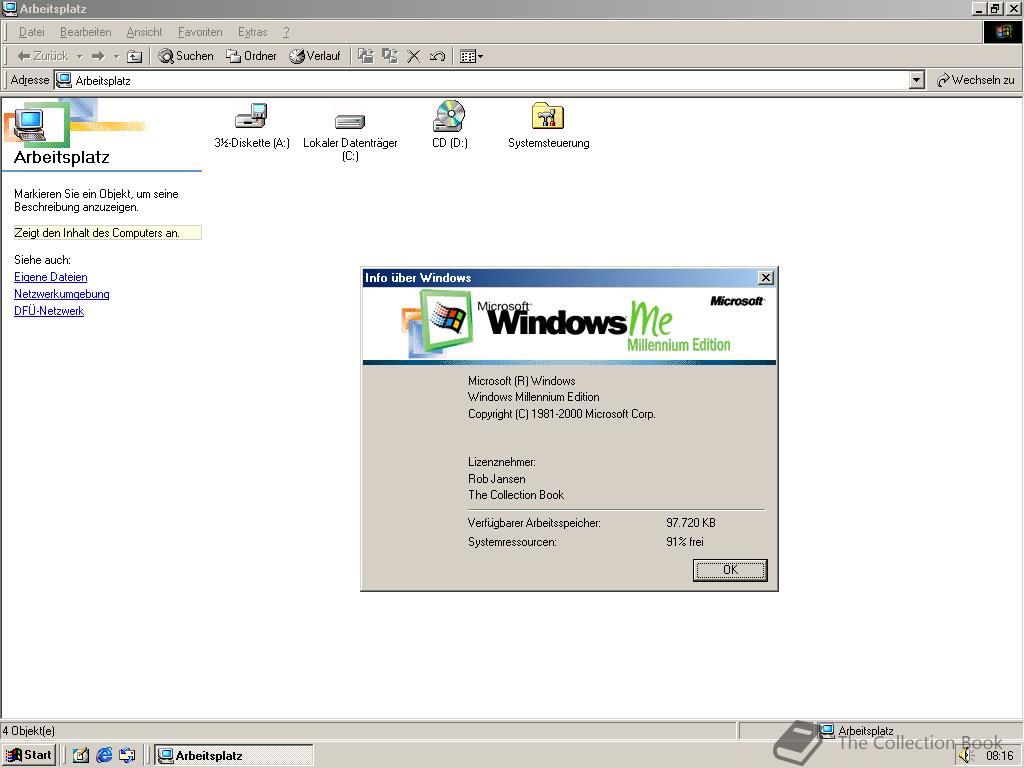
Task: Click the move-to-folder toolbar icon
Action: [x=366, y=56]
